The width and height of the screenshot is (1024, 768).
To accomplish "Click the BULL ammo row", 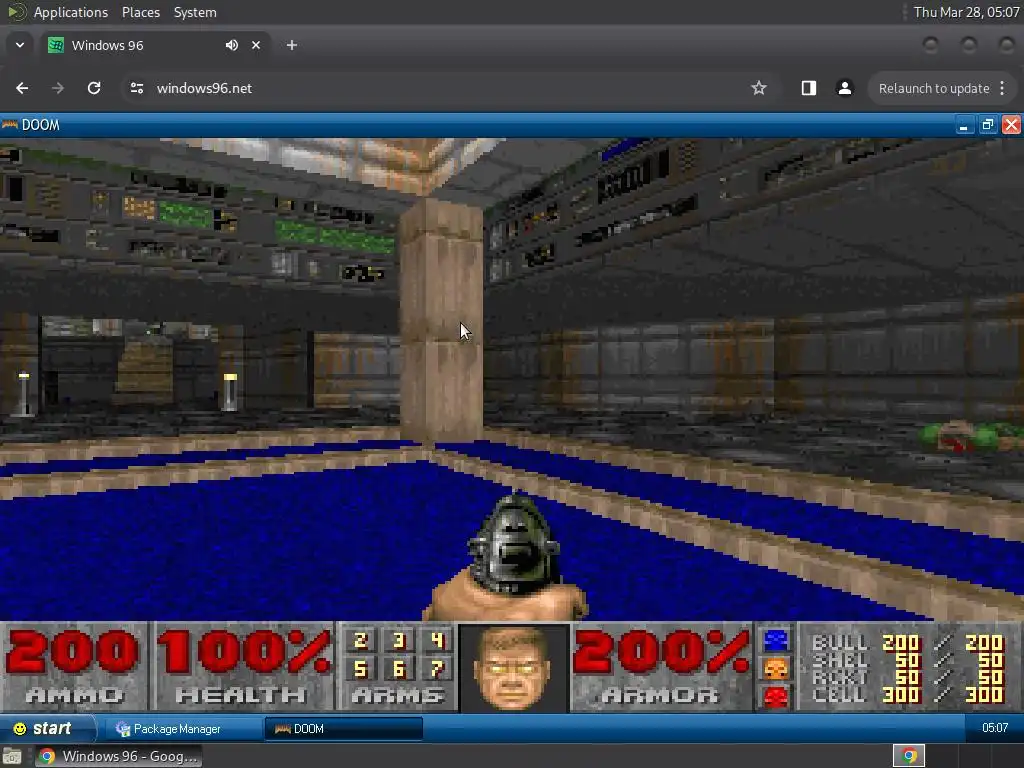I will (908, 643).
